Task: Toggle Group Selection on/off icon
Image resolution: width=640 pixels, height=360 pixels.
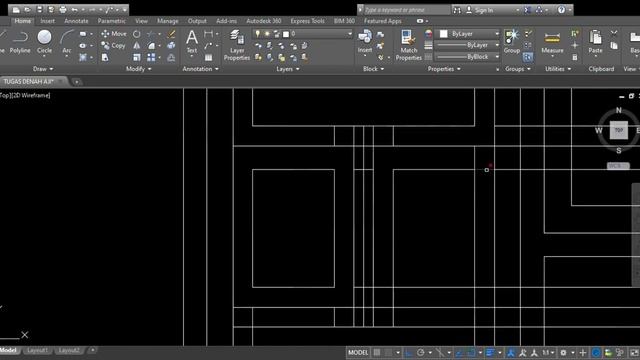Action: coord(528,57)
